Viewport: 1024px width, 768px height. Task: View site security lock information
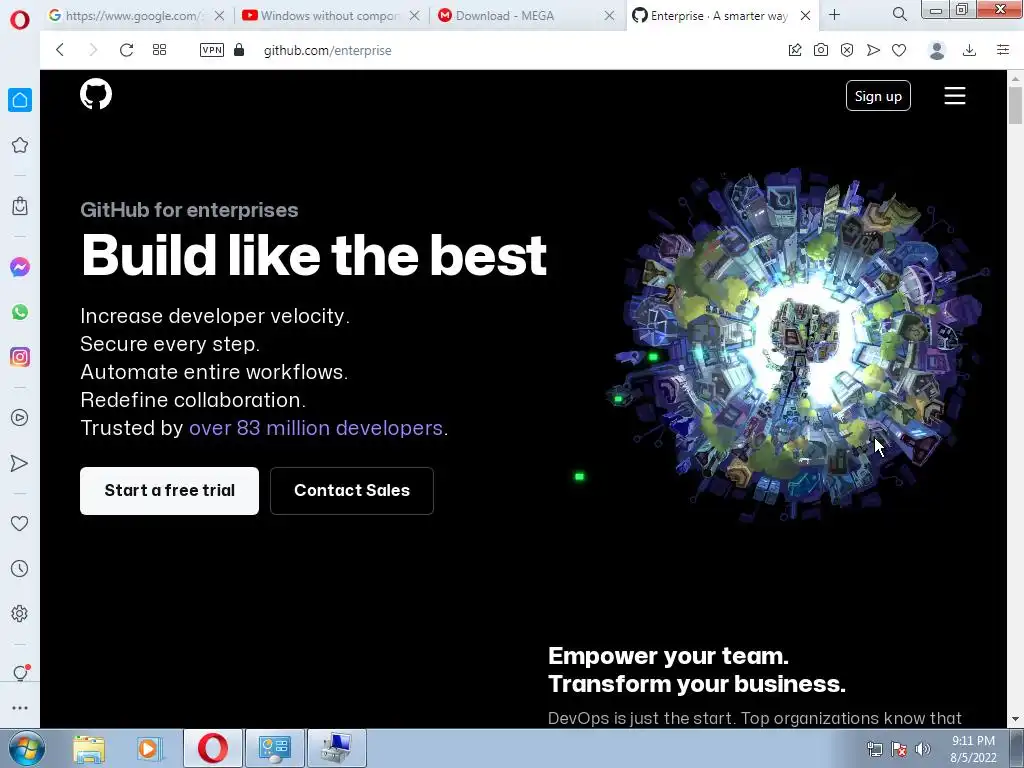pyautogui.click(x=239, y=50)
